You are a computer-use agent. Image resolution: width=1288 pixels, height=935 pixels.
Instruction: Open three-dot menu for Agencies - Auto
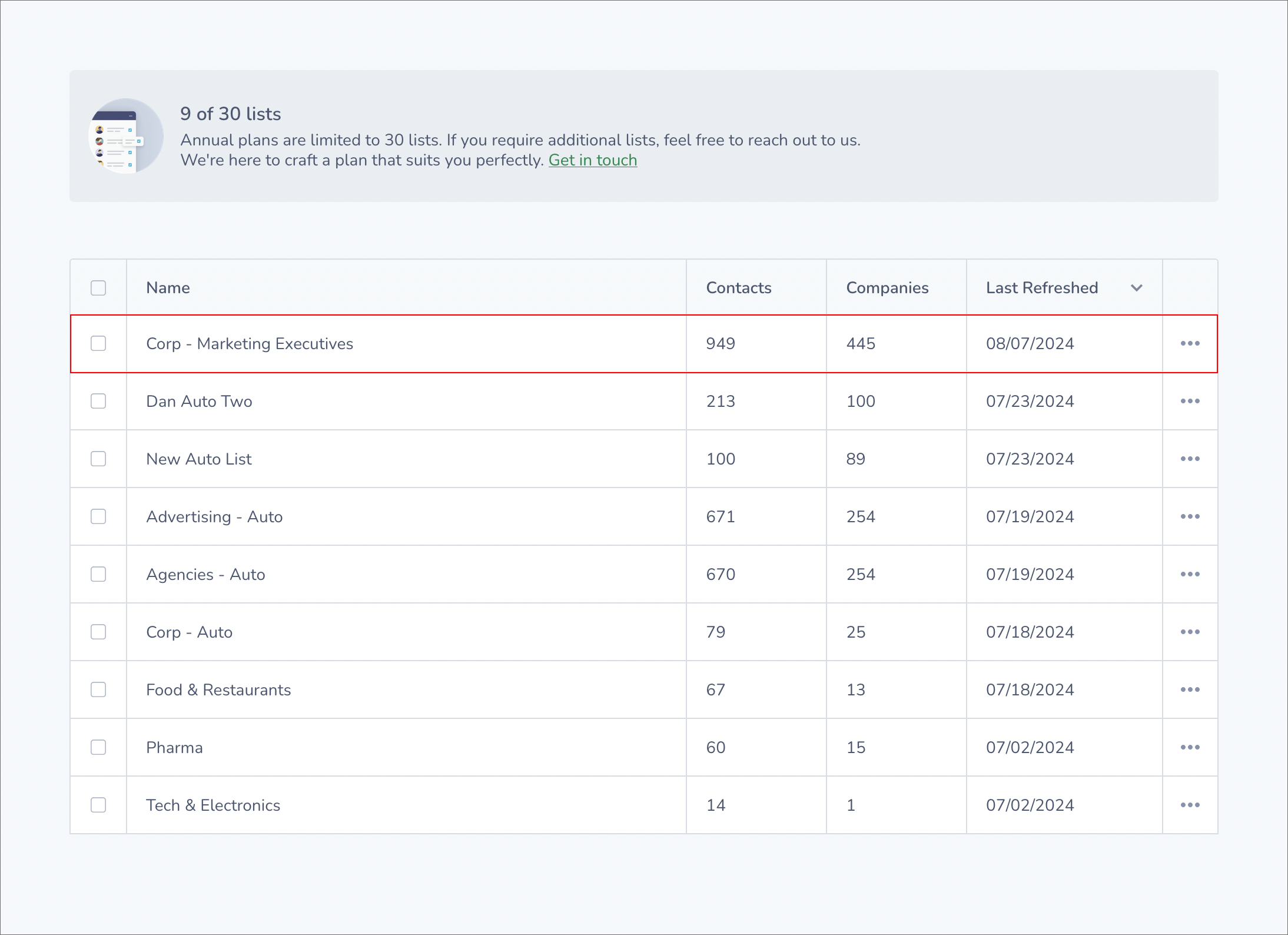pos(1190,574)
